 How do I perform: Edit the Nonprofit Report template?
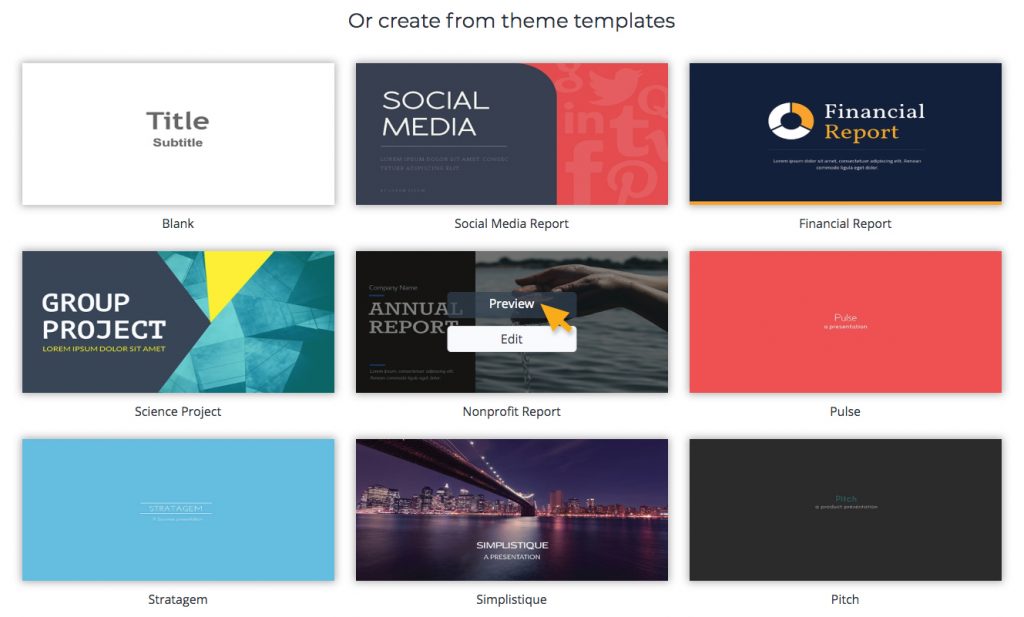pyautogui.click(x=511, y=339)
